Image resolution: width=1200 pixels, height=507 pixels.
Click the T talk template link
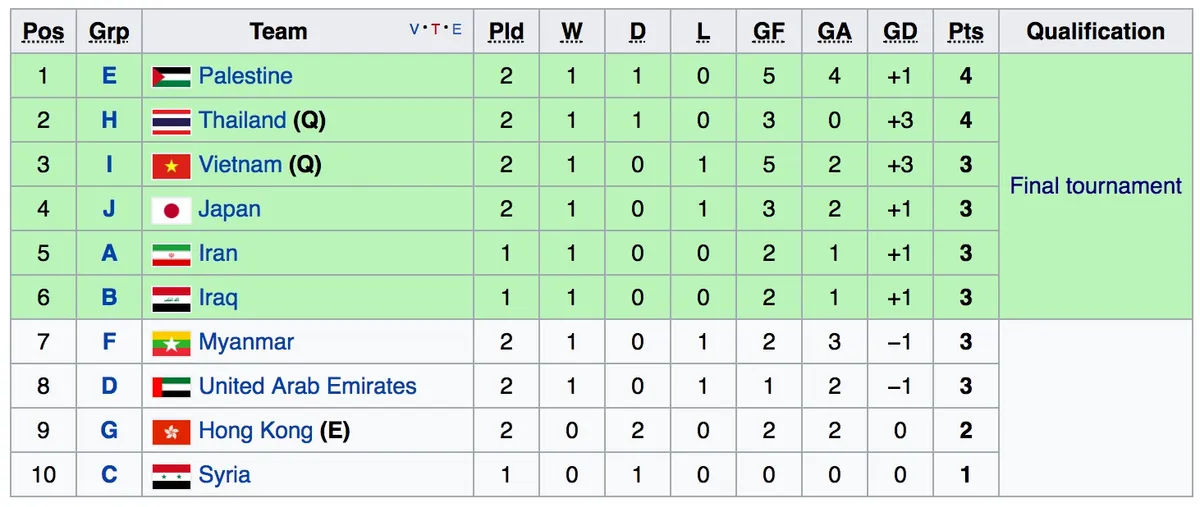pyautogui.click(x=436, y=30)
